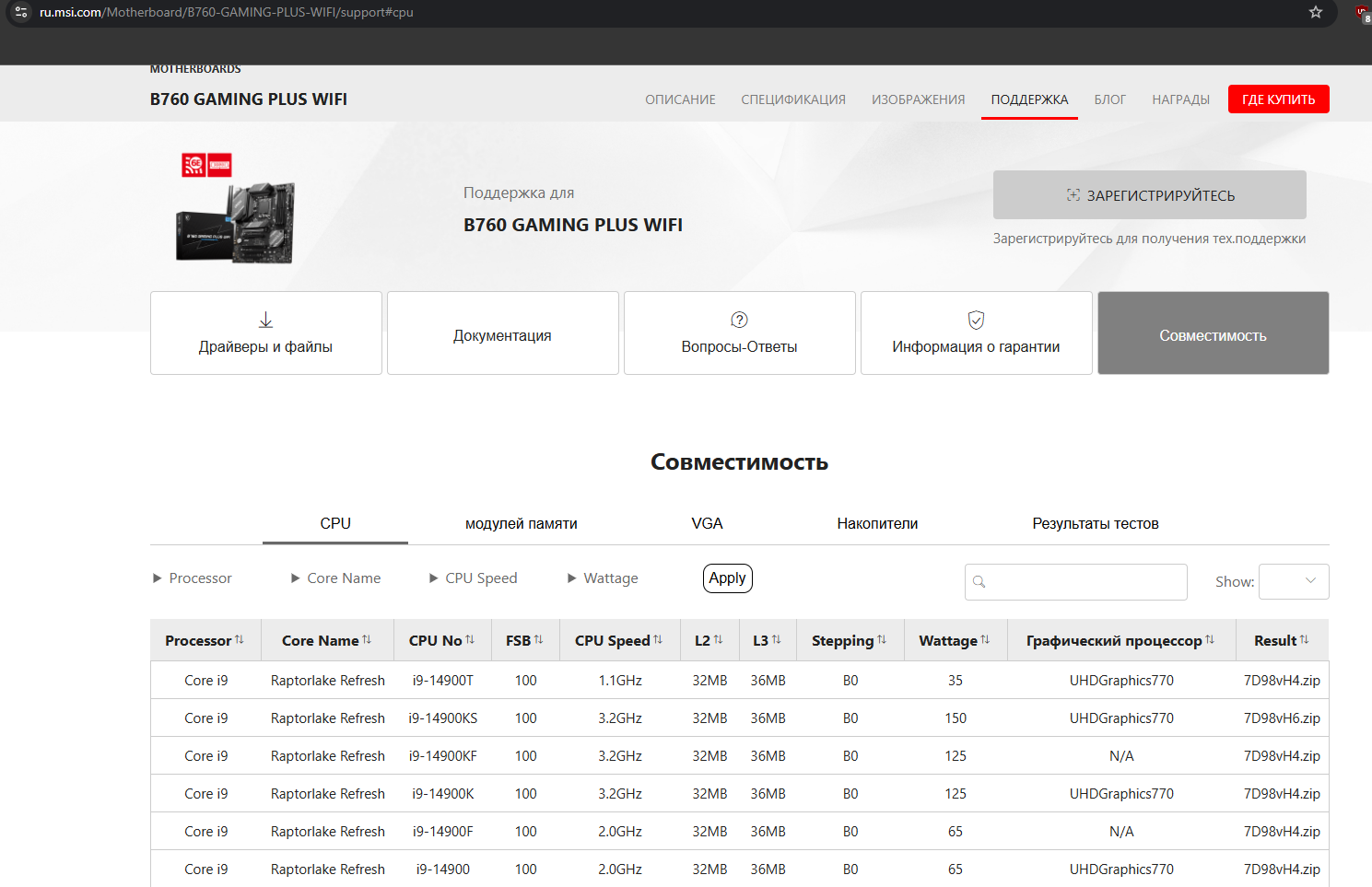Image resolution: width=1372 pixels, height=887 pixels.
Task: Sort table by CPU No column arrows
Action: 470,639
